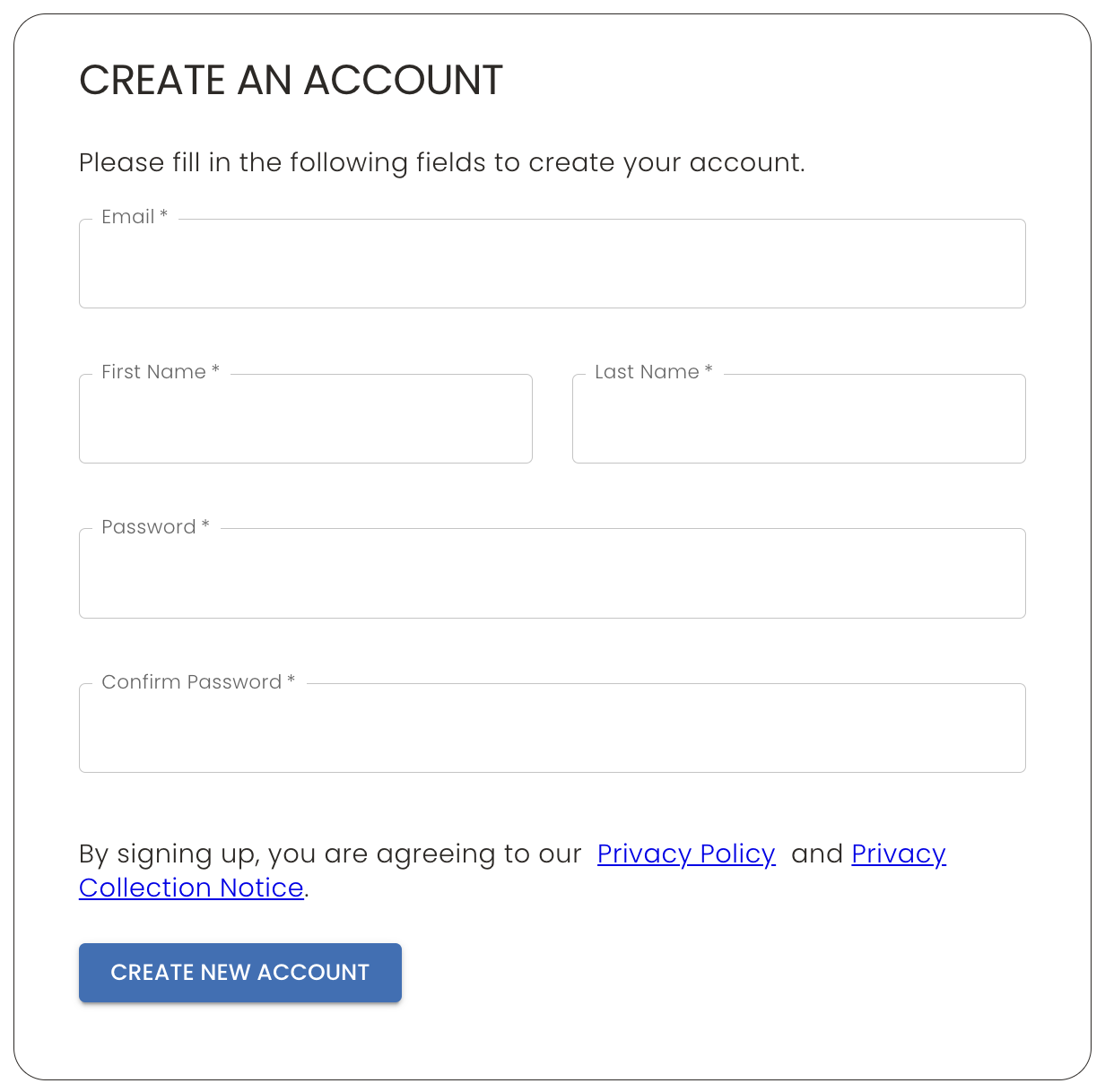The image size is (1105, 1092).
Task: Click the 'Password *' field label
Action: (156, 527)
